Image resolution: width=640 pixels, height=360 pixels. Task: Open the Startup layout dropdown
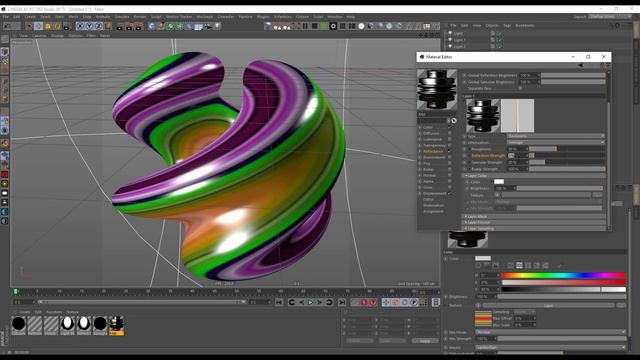click(x=610, y=17)
